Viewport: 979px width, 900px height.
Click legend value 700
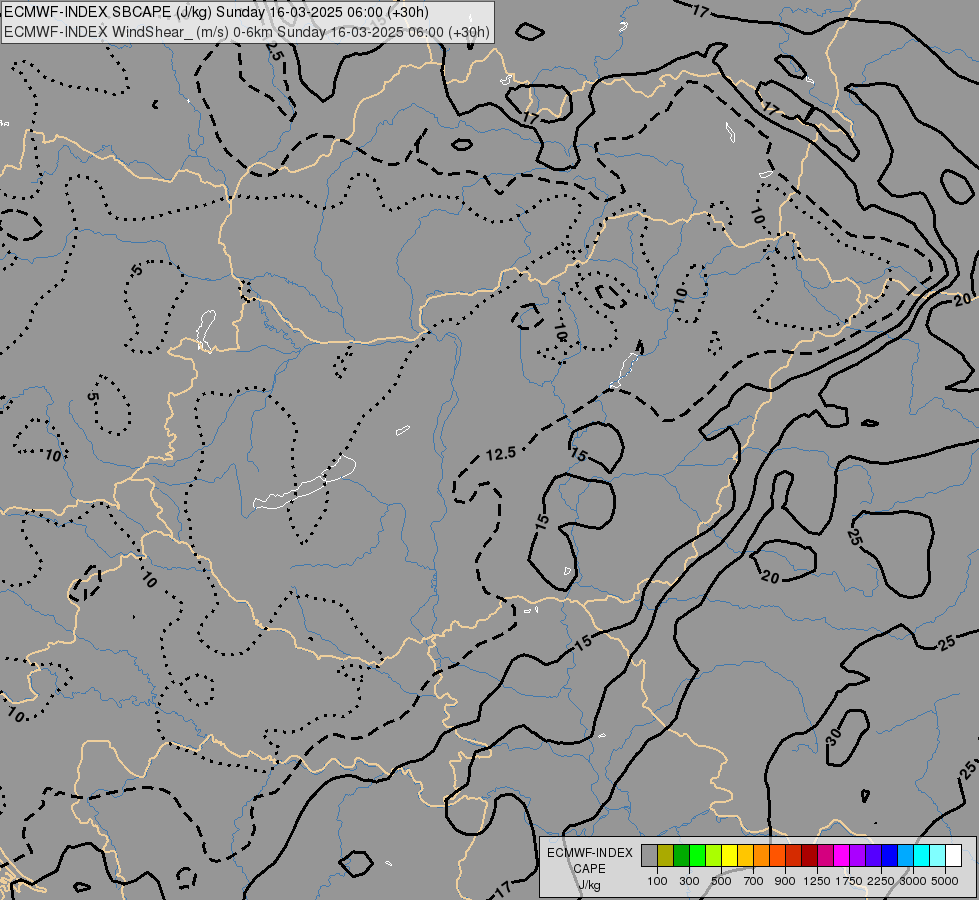[x=754, y=881]
